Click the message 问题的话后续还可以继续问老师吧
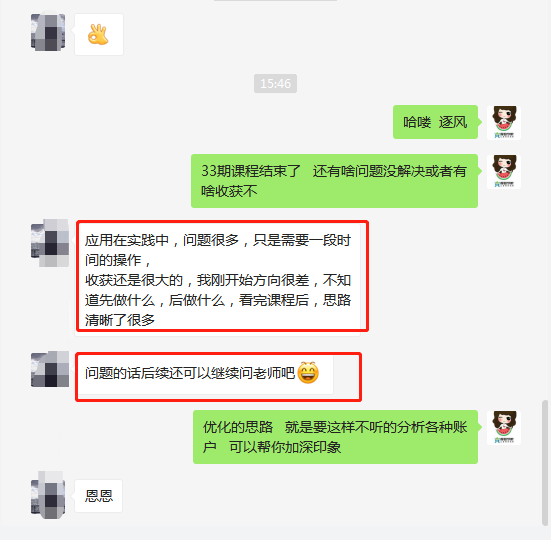Image resolution: width=551 pixels, height=540 pixels. click(204, 373)
